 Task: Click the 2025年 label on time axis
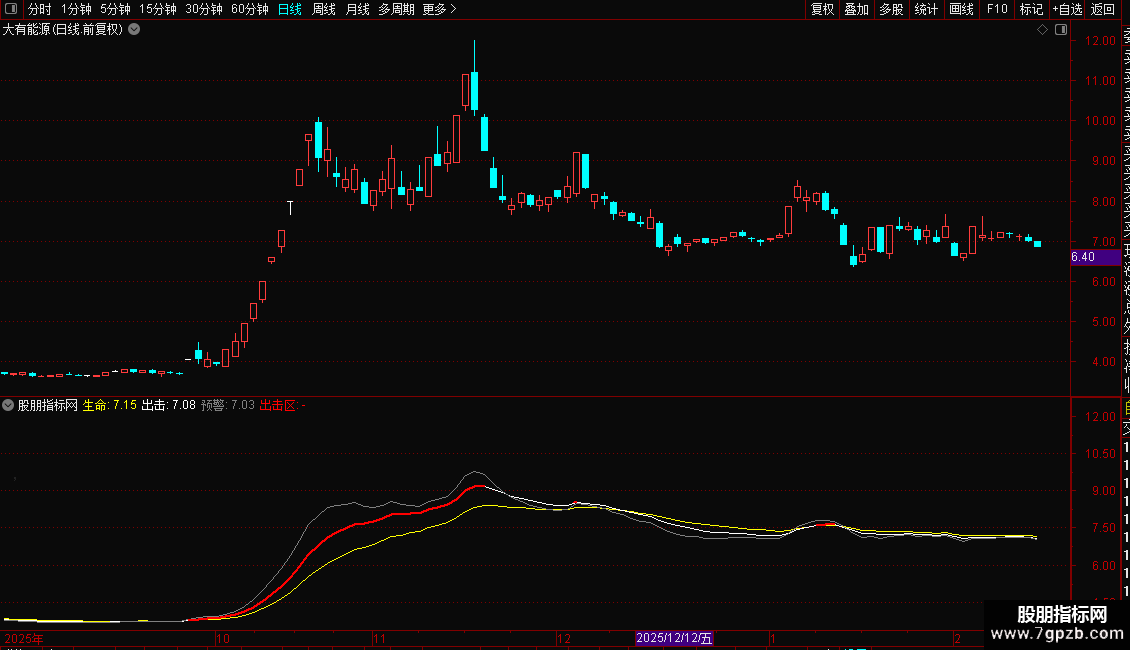tap(24, 638)
